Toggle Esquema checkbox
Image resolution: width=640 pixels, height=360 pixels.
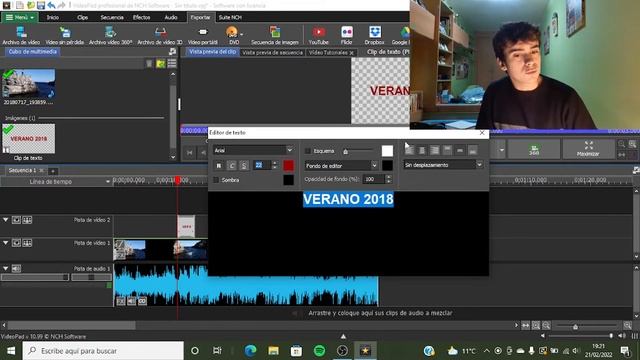click(308, 151)
